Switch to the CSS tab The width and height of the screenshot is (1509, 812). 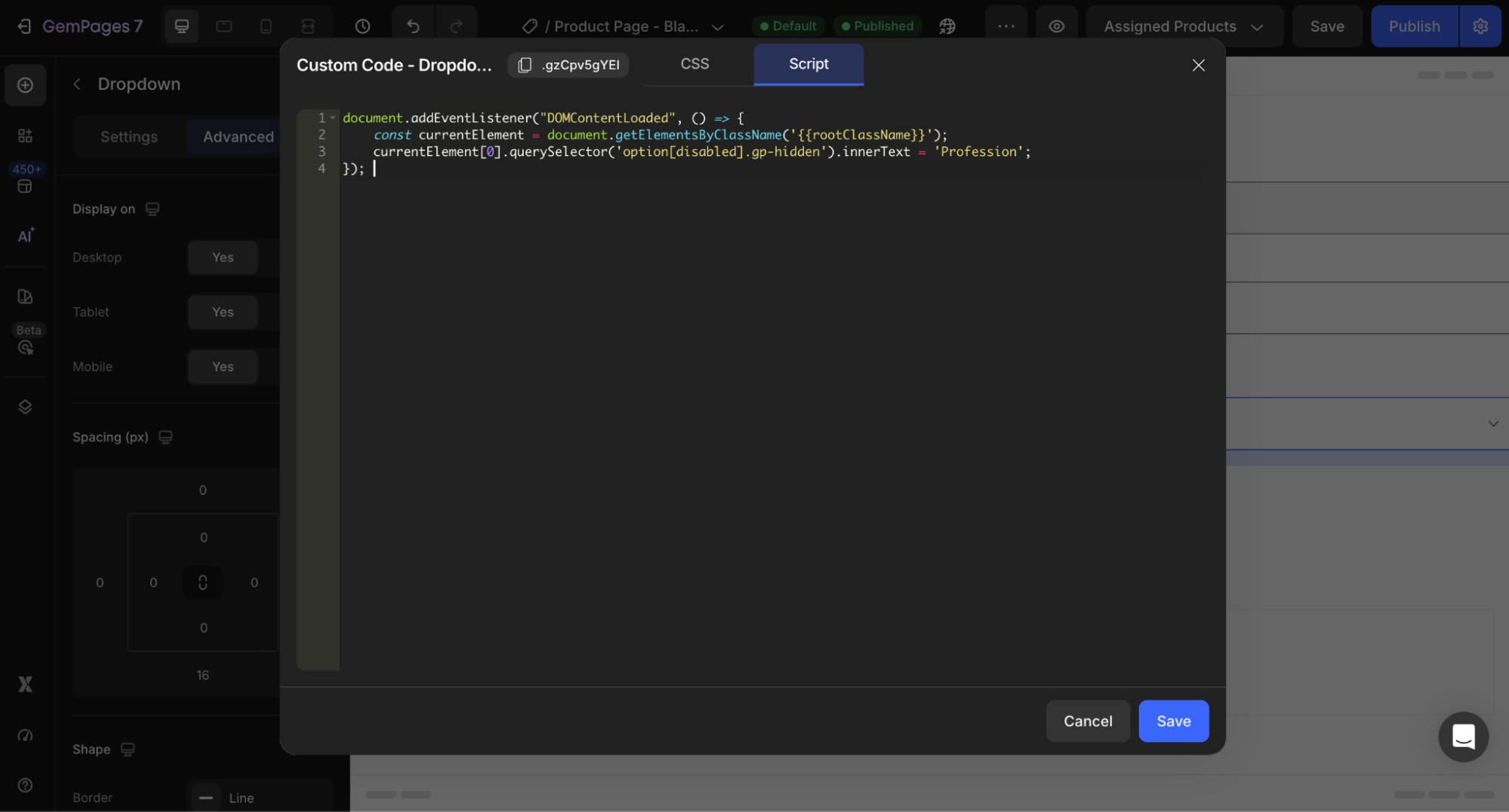pos(694,64)
